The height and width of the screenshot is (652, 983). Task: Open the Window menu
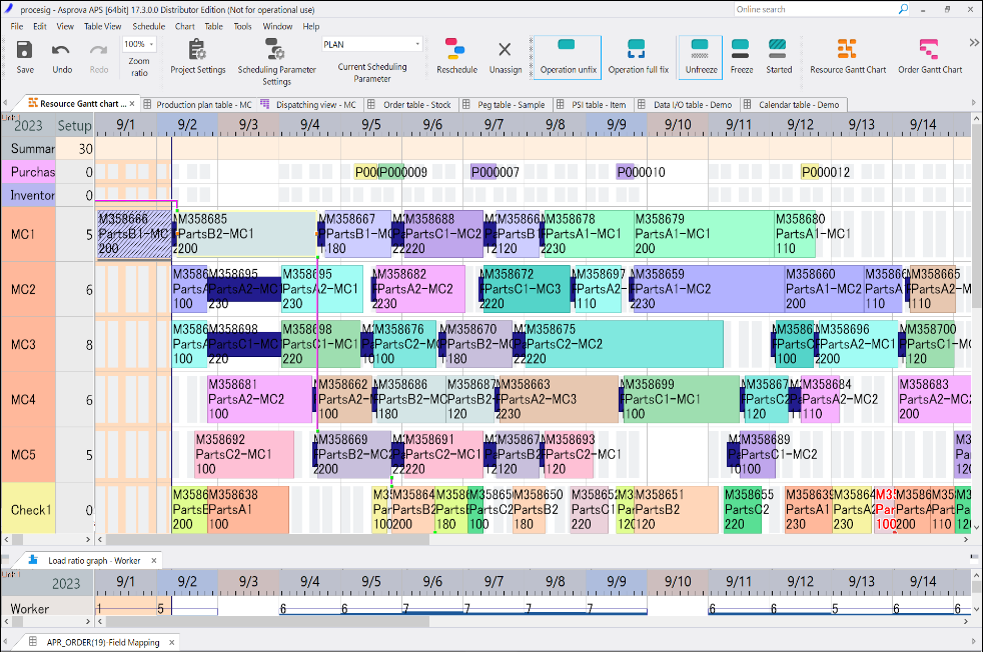coord(277,26)
